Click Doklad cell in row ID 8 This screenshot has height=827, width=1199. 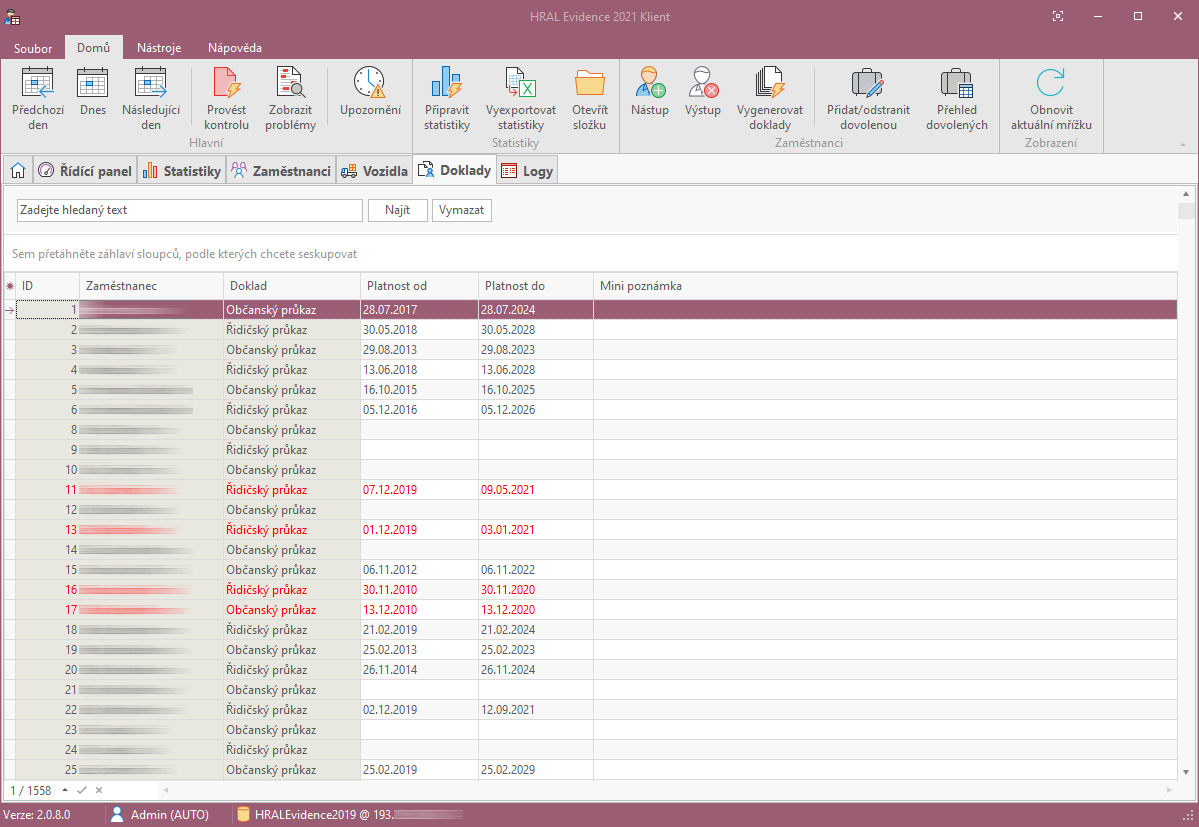pyautogui.click(x=291, y=430)
